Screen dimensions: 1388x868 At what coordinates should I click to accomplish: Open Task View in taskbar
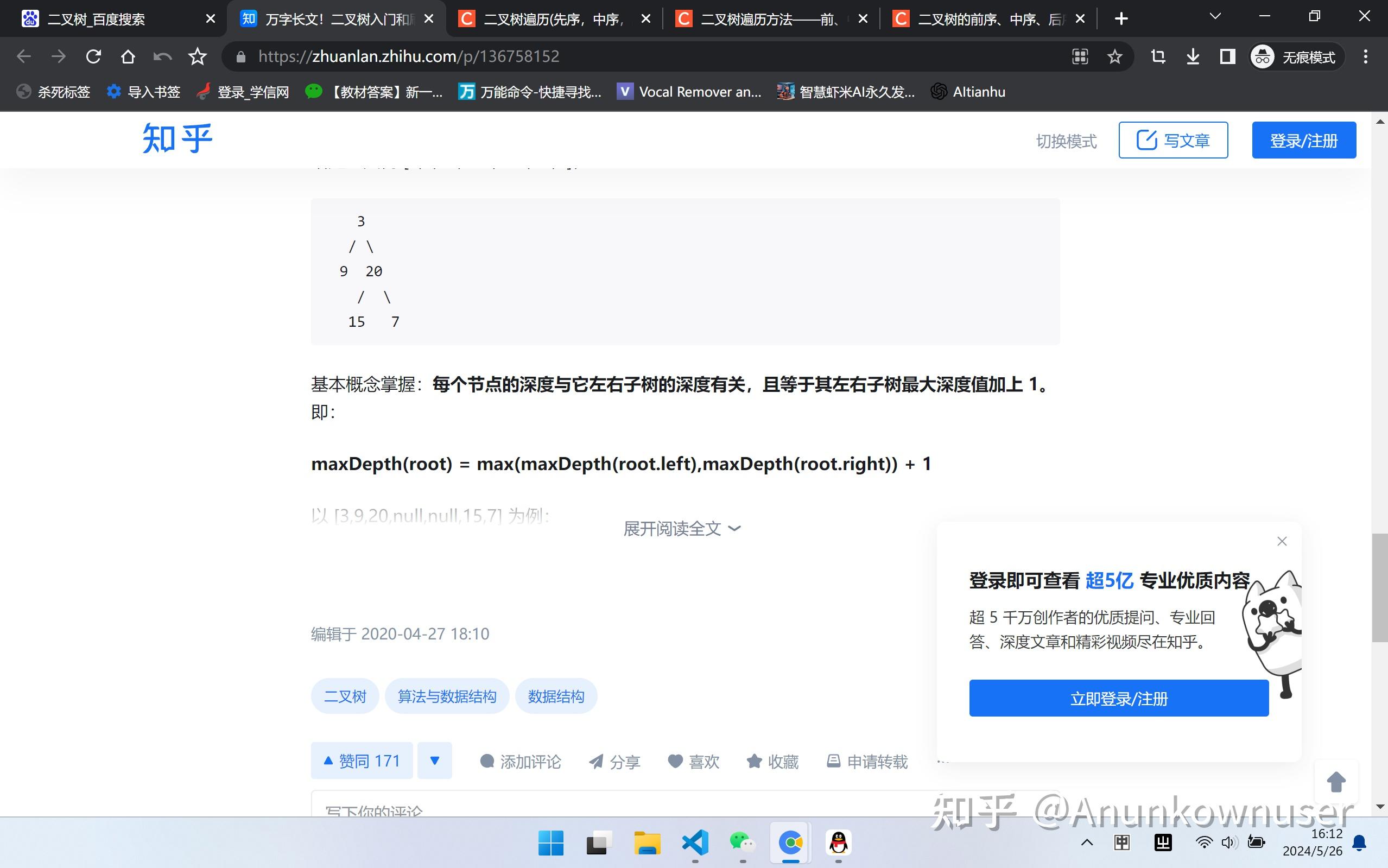(599, 842)
